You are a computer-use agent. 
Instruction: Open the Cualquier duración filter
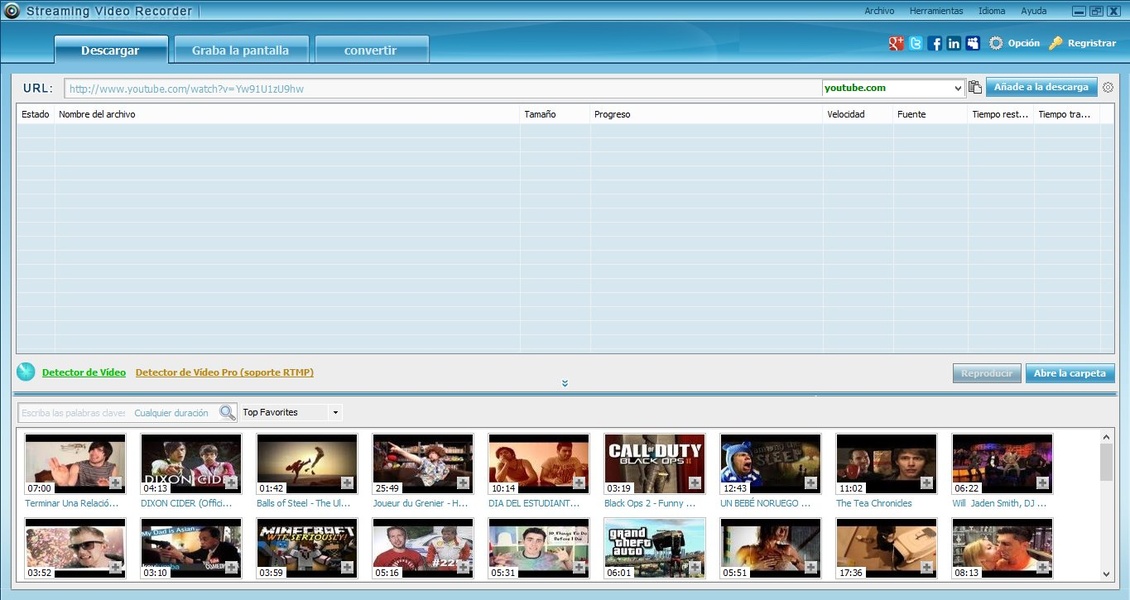point(171,412)
